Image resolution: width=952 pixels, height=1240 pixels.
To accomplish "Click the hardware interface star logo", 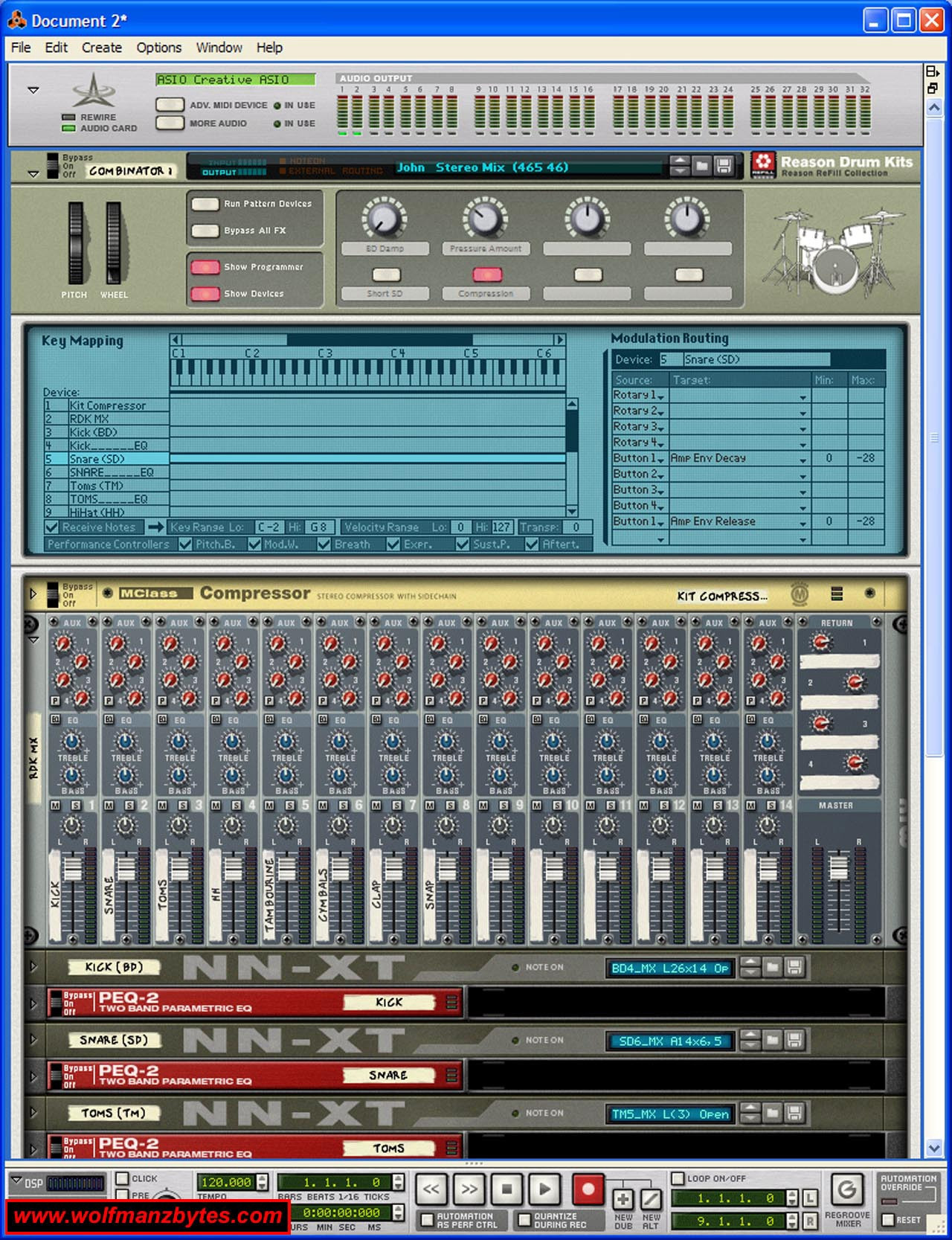I will pyautogui.click(x=93, y=91).
